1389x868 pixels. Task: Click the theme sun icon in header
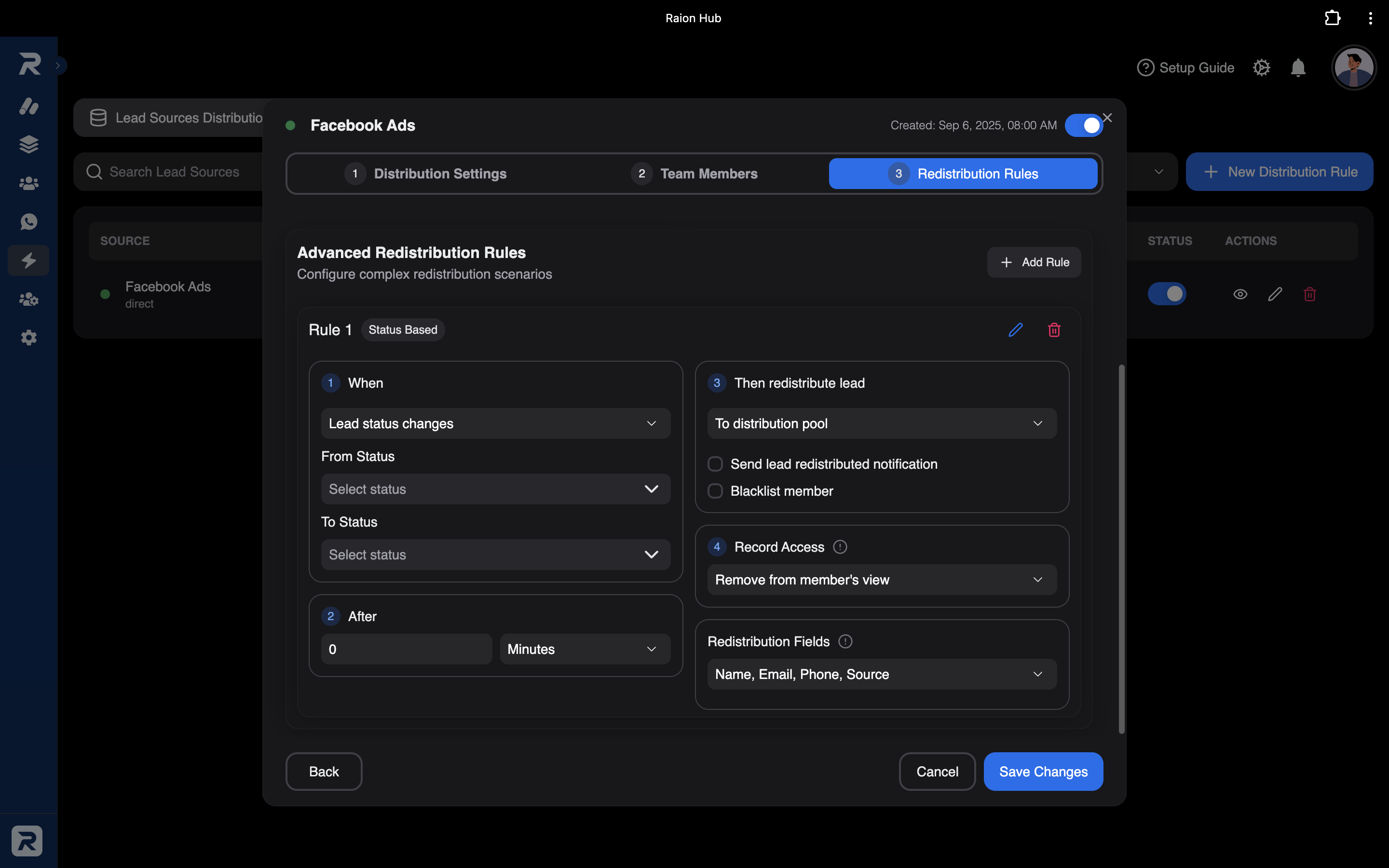click(x=1262, y=68)
